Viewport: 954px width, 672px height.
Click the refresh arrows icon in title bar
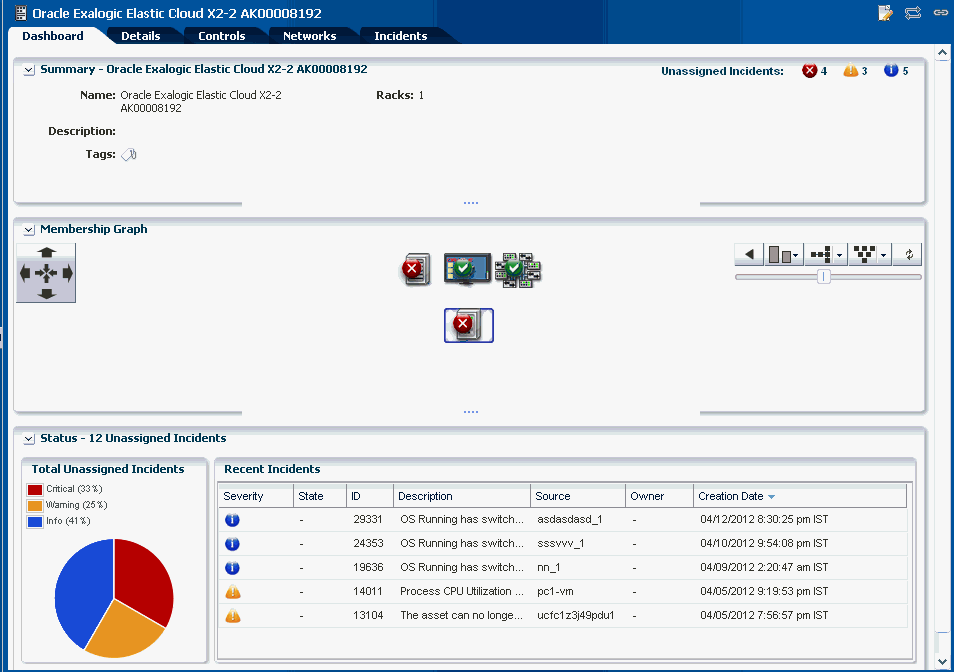tap(913, 13)
